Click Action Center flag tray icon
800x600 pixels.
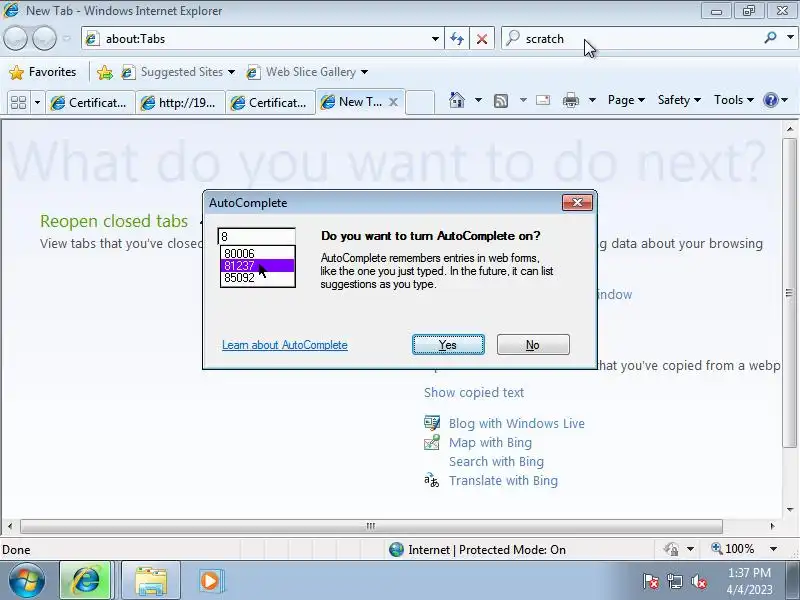click(651, 581)
